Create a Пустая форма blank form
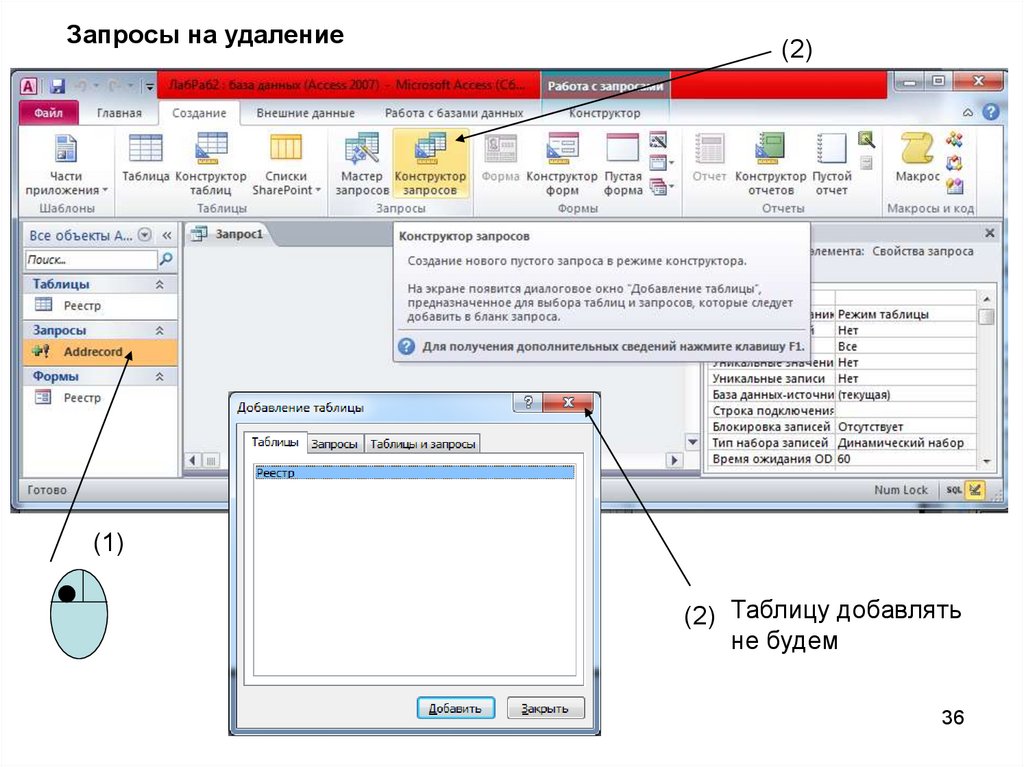Viewport: 1024px width, 767px height. (623, 164)
